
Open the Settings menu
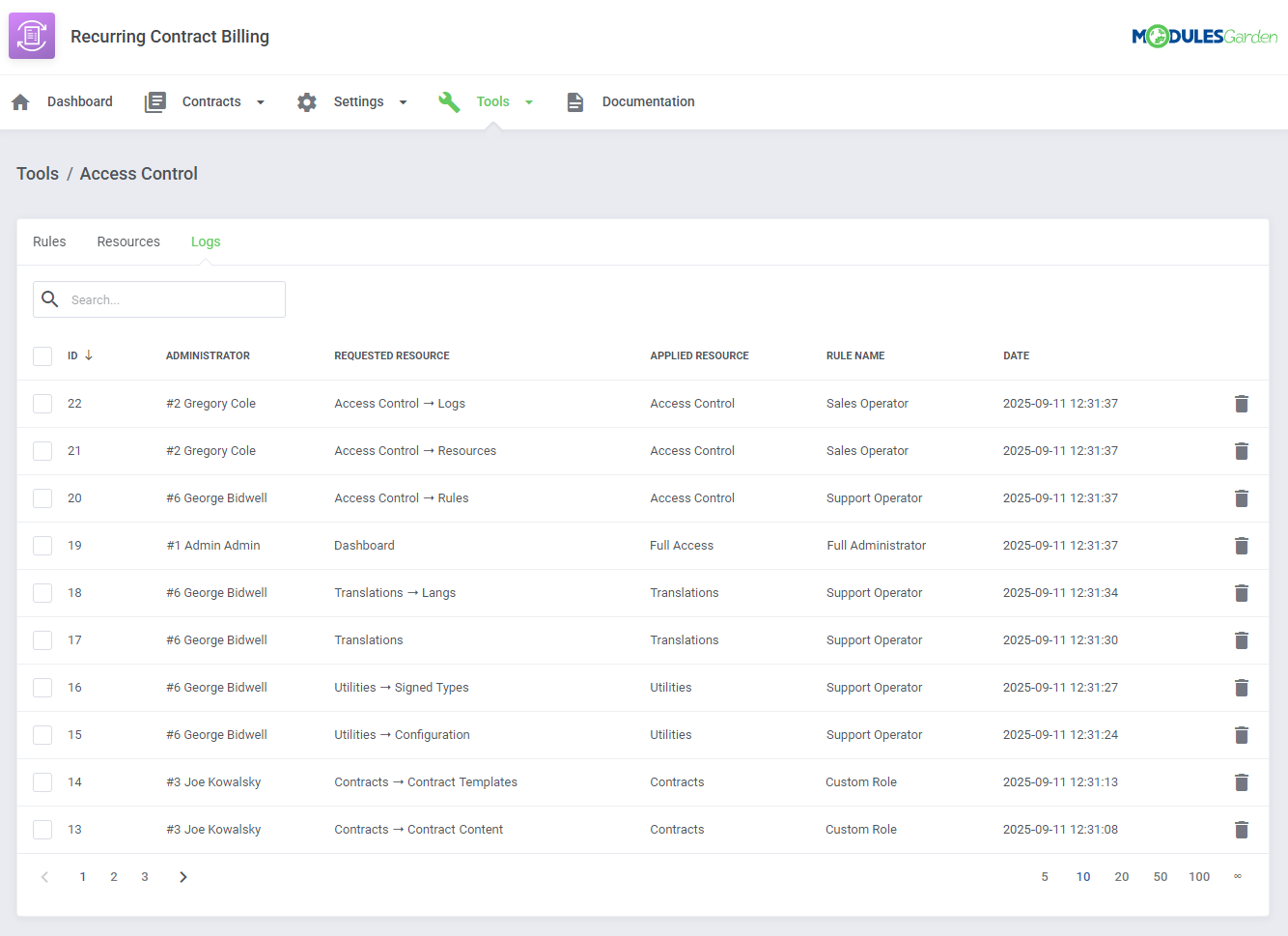(358, 101)
